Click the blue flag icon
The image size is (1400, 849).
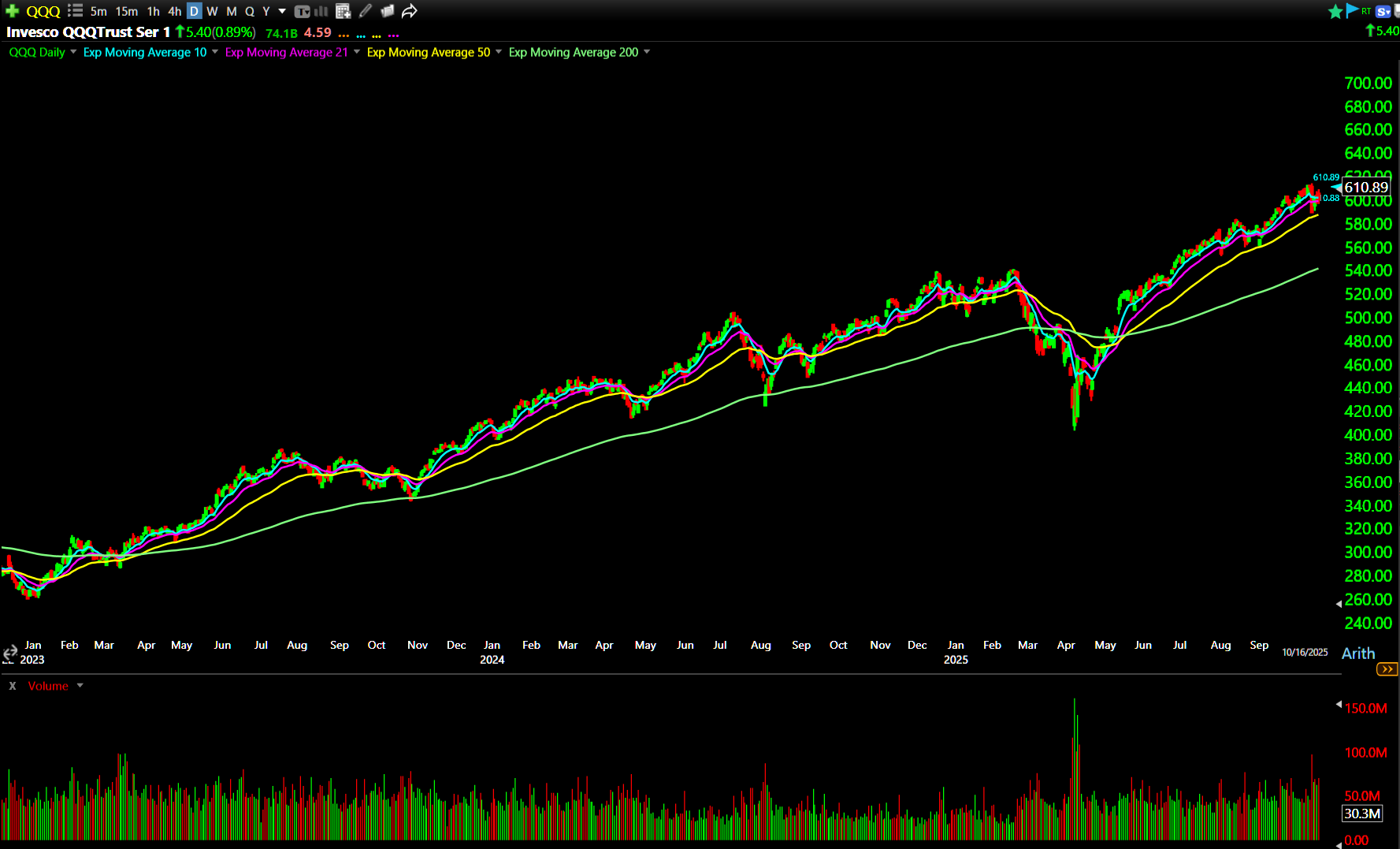coord(1352,10)
